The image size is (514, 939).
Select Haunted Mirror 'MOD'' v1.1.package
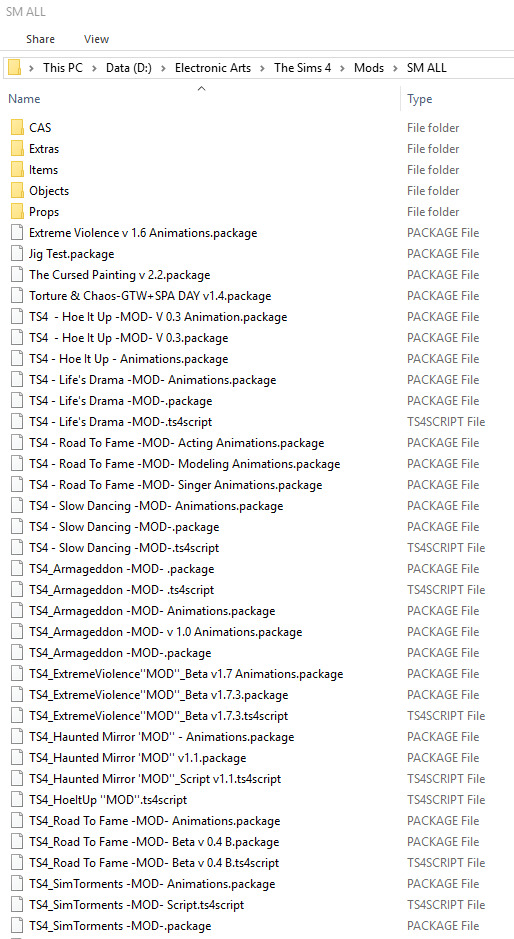click(137, 758)
